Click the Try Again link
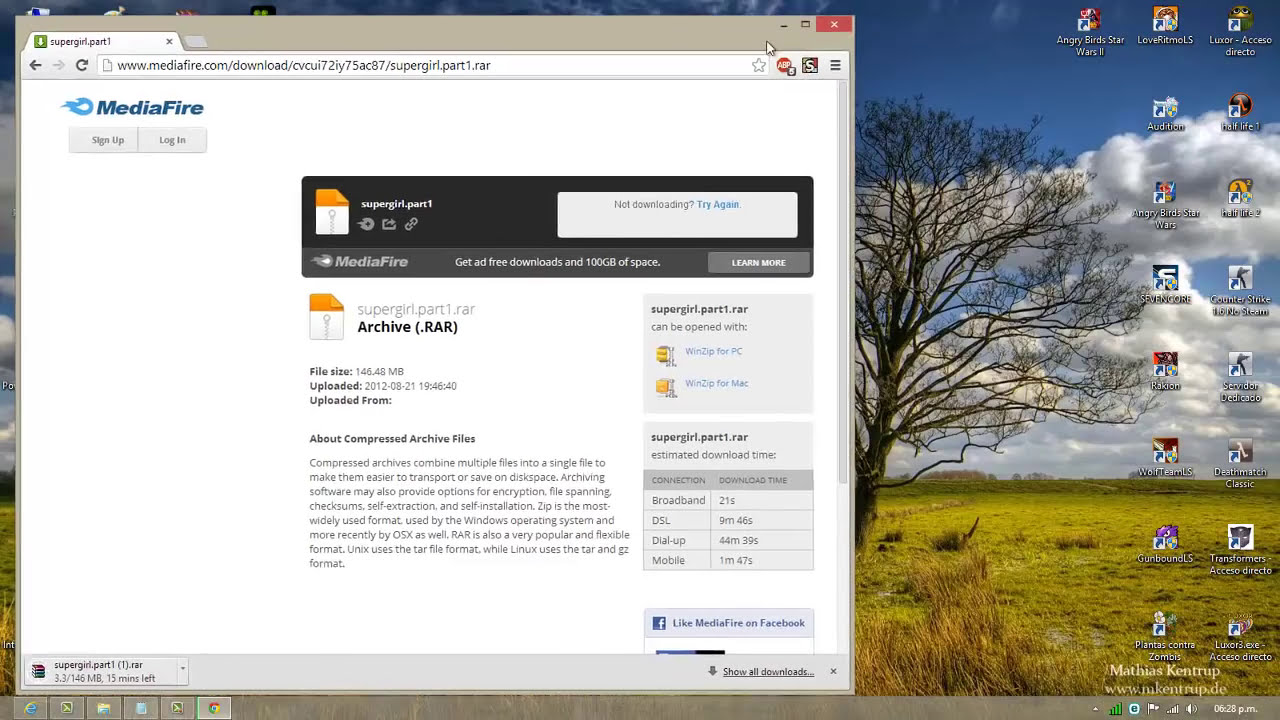 (718, 204)
